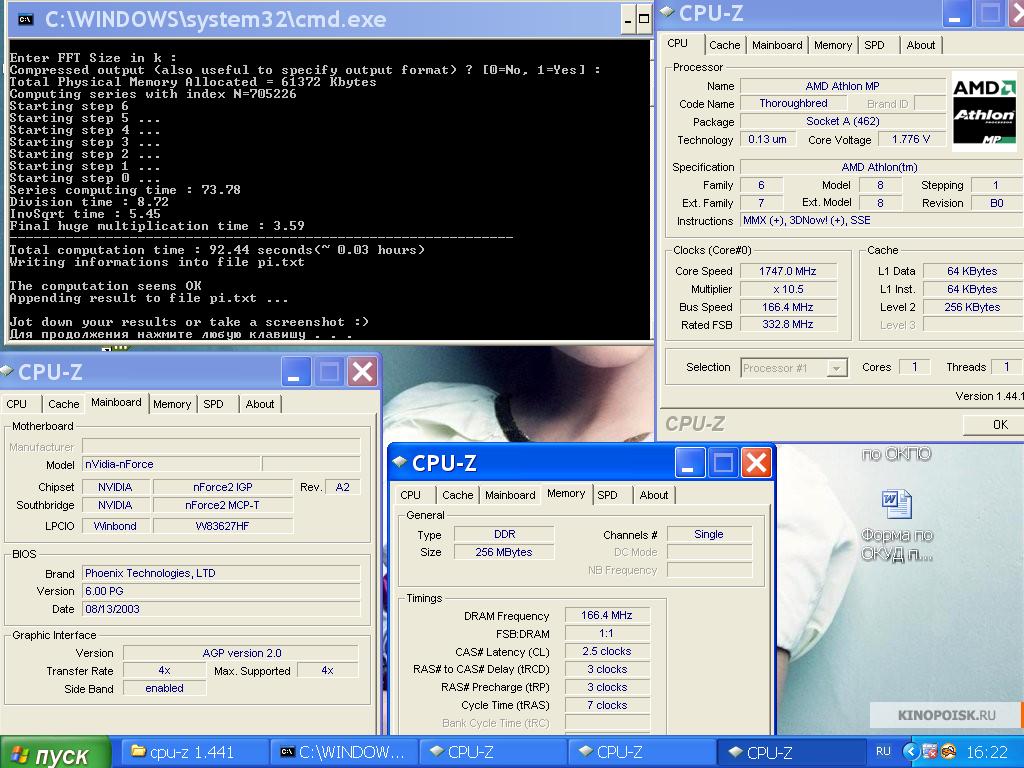Screen dimensions: 1024x768
Task: Minimize the cmd.exe window
Action: [628, 19]
